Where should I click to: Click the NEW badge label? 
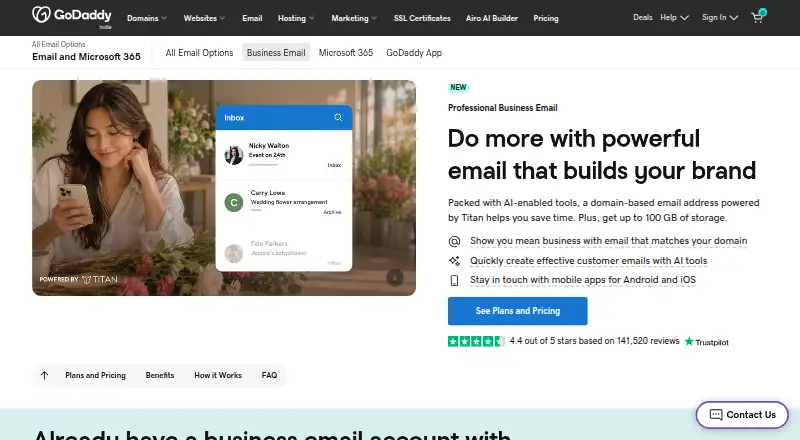pyautogui.click(x=458, y=87)
